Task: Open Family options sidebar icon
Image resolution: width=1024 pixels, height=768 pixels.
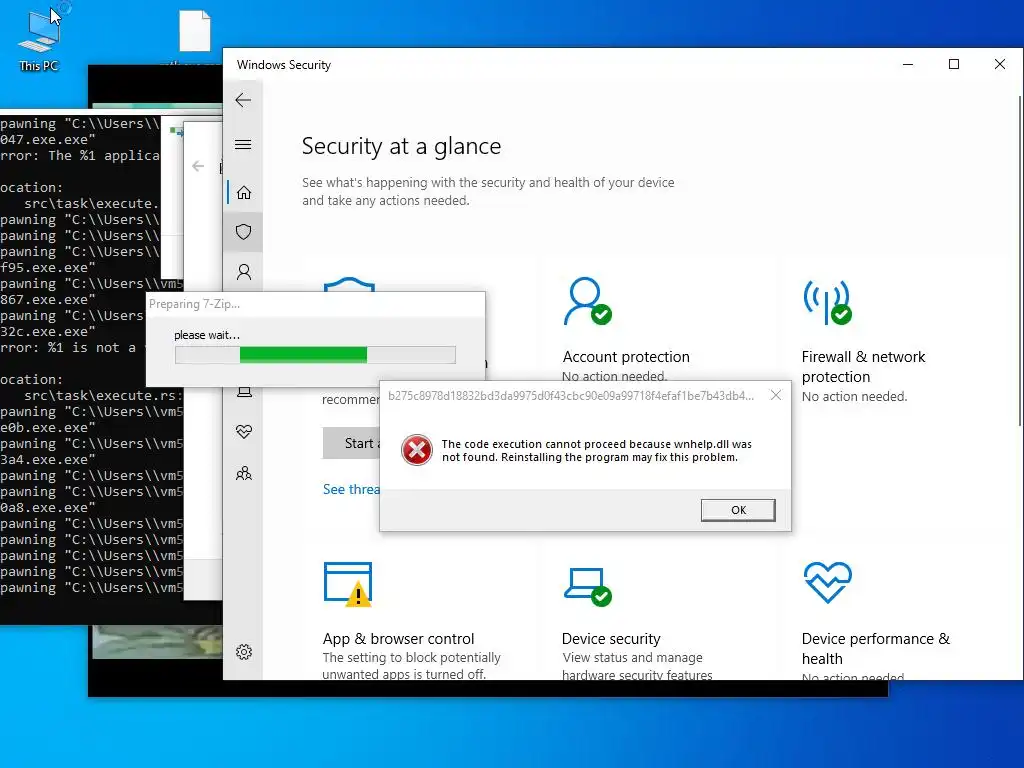Action: pos(244,473)
